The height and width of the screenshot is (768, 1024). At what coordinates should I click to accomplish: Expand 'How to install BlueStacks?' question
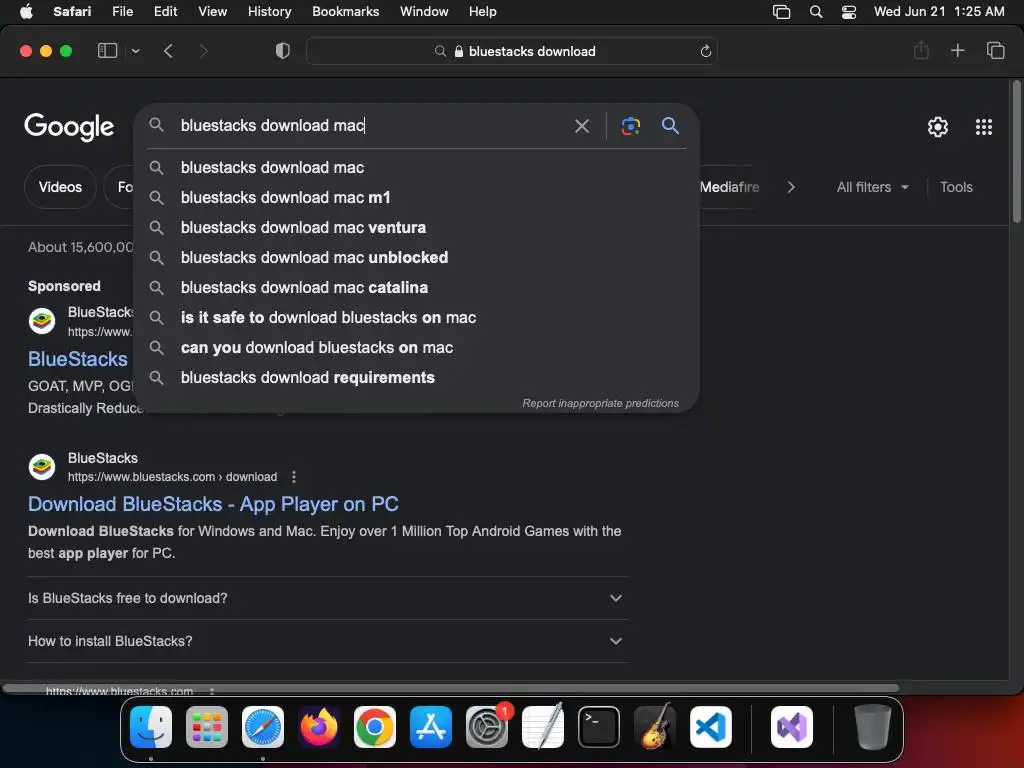click(x=328, y=641)
